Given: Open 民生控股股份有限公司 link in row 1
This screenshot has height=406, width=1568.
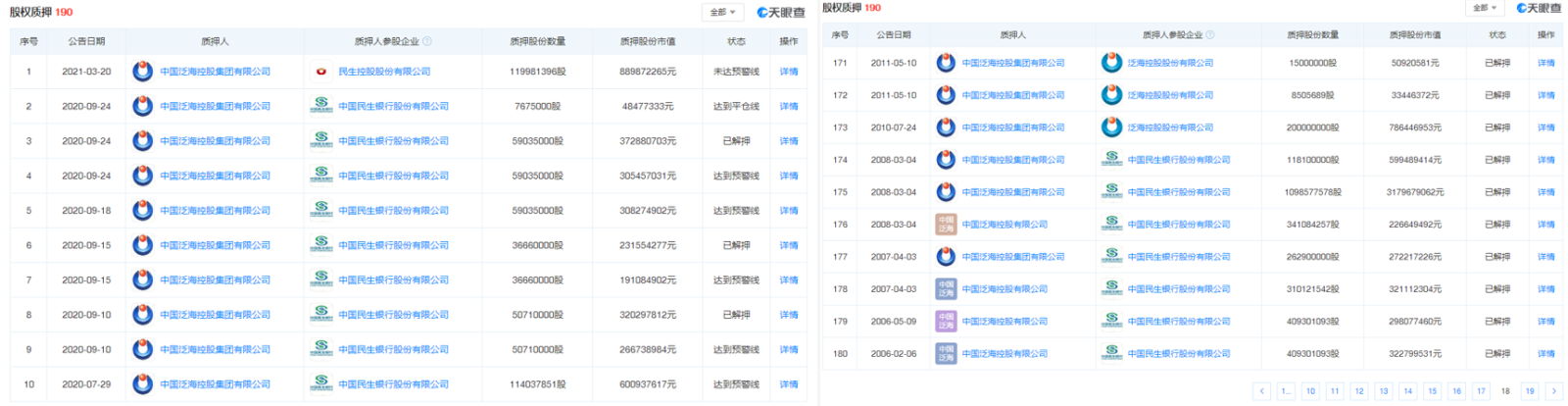Looking at the screenshot, I should [x=384, y=72].
